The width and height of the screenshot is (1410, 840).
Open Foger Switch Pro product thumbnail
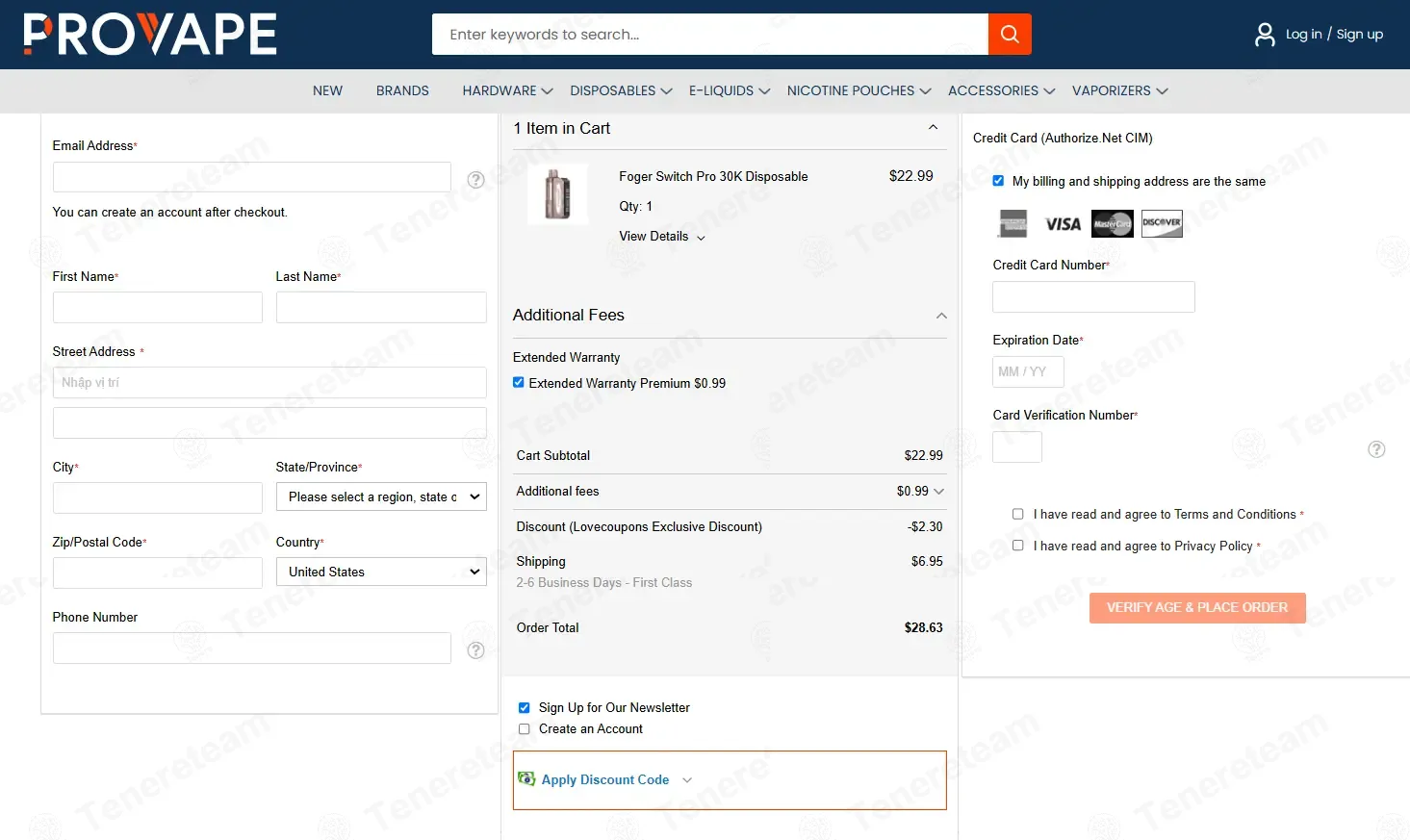[557, 194]
